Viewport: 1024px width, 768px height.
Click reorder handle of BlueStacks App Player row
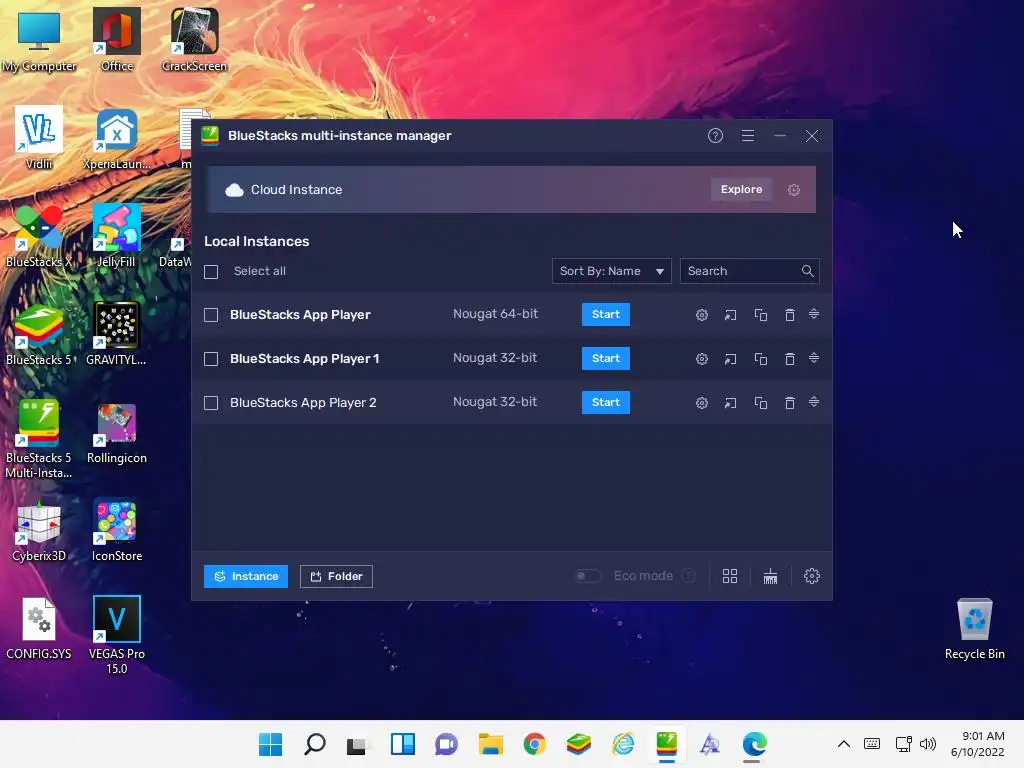coord(814,314)
